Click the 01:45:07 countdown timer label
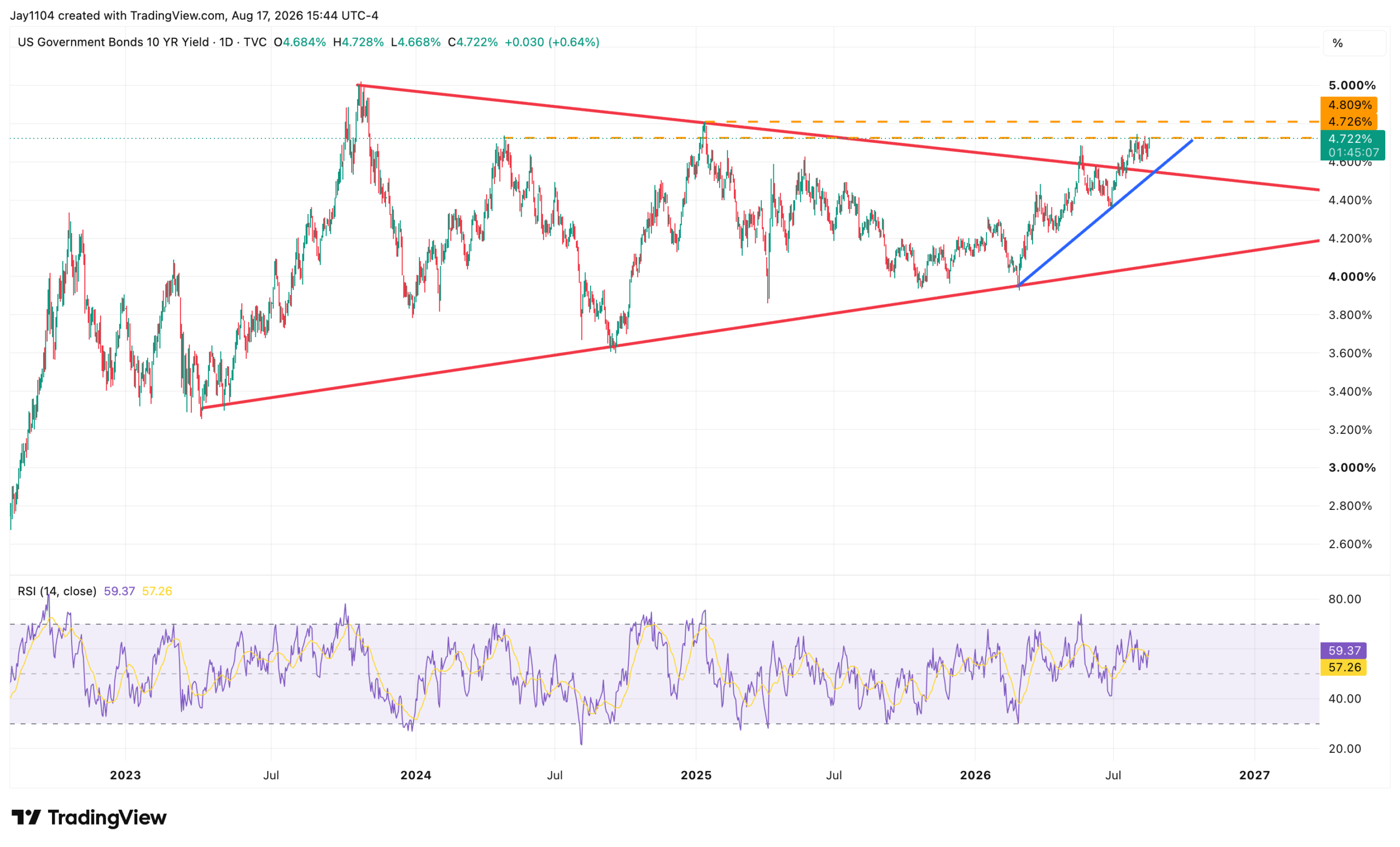The image size is (1400, 847). [x=1352, y=153]
